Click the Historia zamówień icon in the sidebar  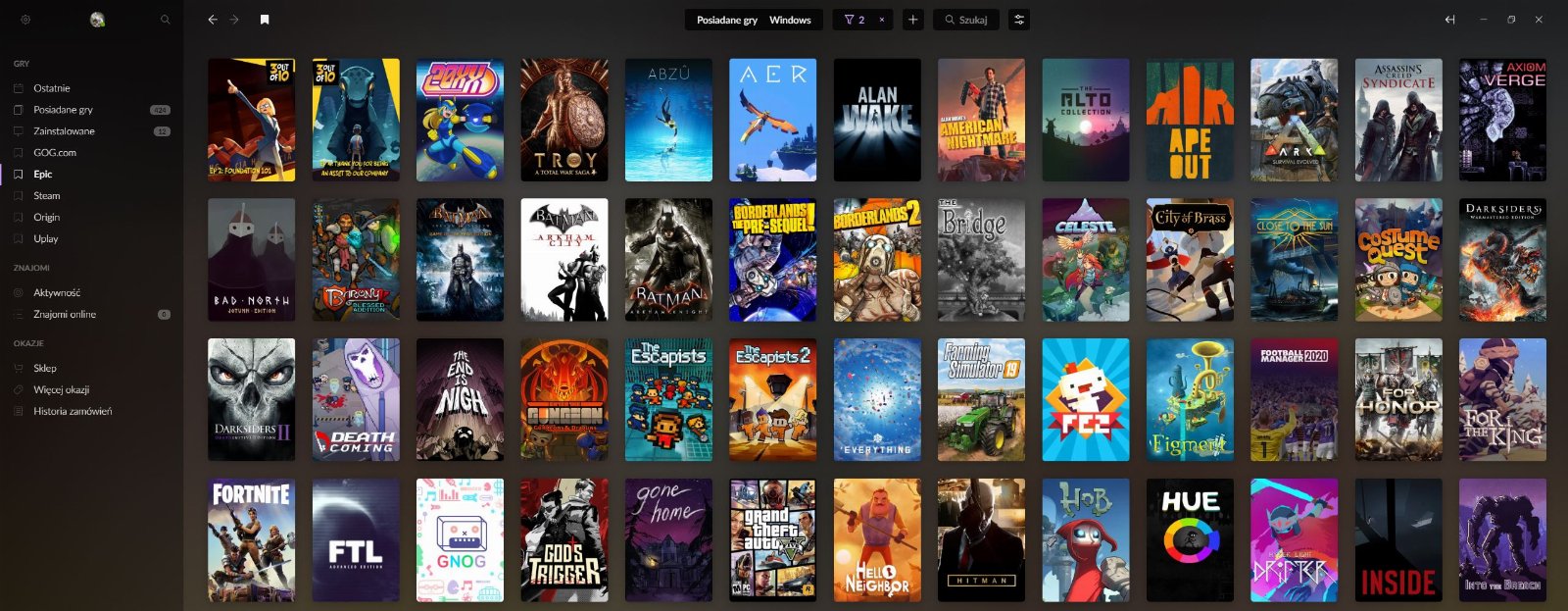(19, 412)
